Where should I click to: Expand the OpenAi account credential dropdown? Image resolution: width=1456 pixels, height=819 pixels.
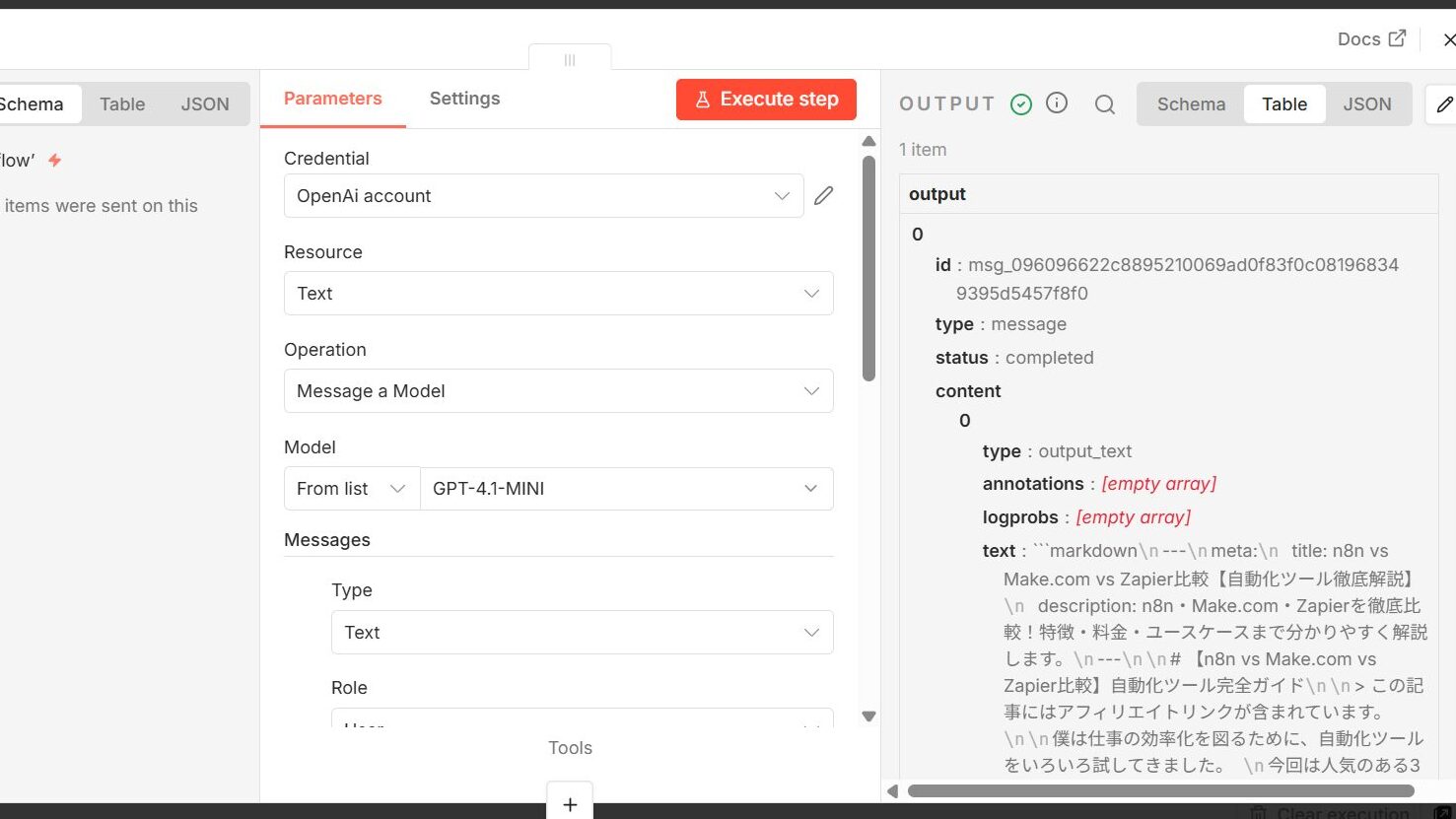543,196
